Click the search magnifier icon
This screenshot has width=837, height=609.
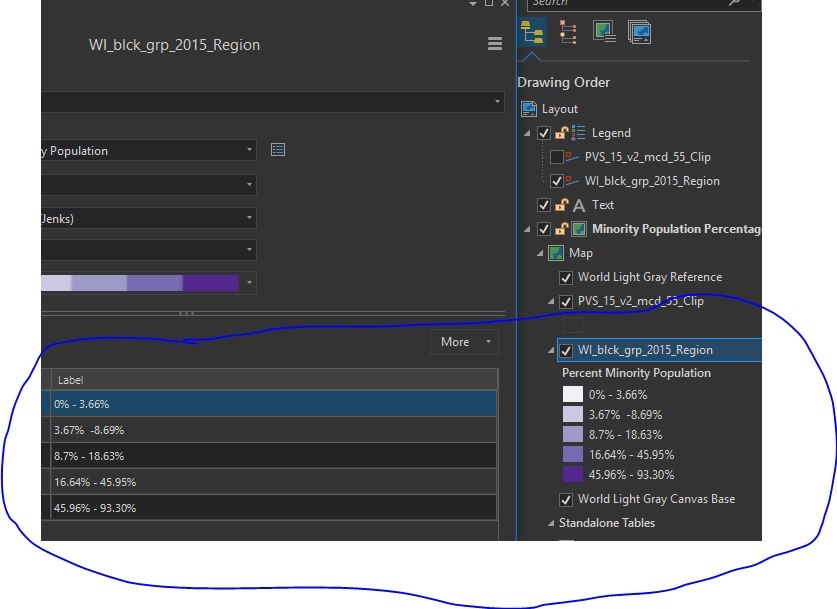tap(735, 3)
